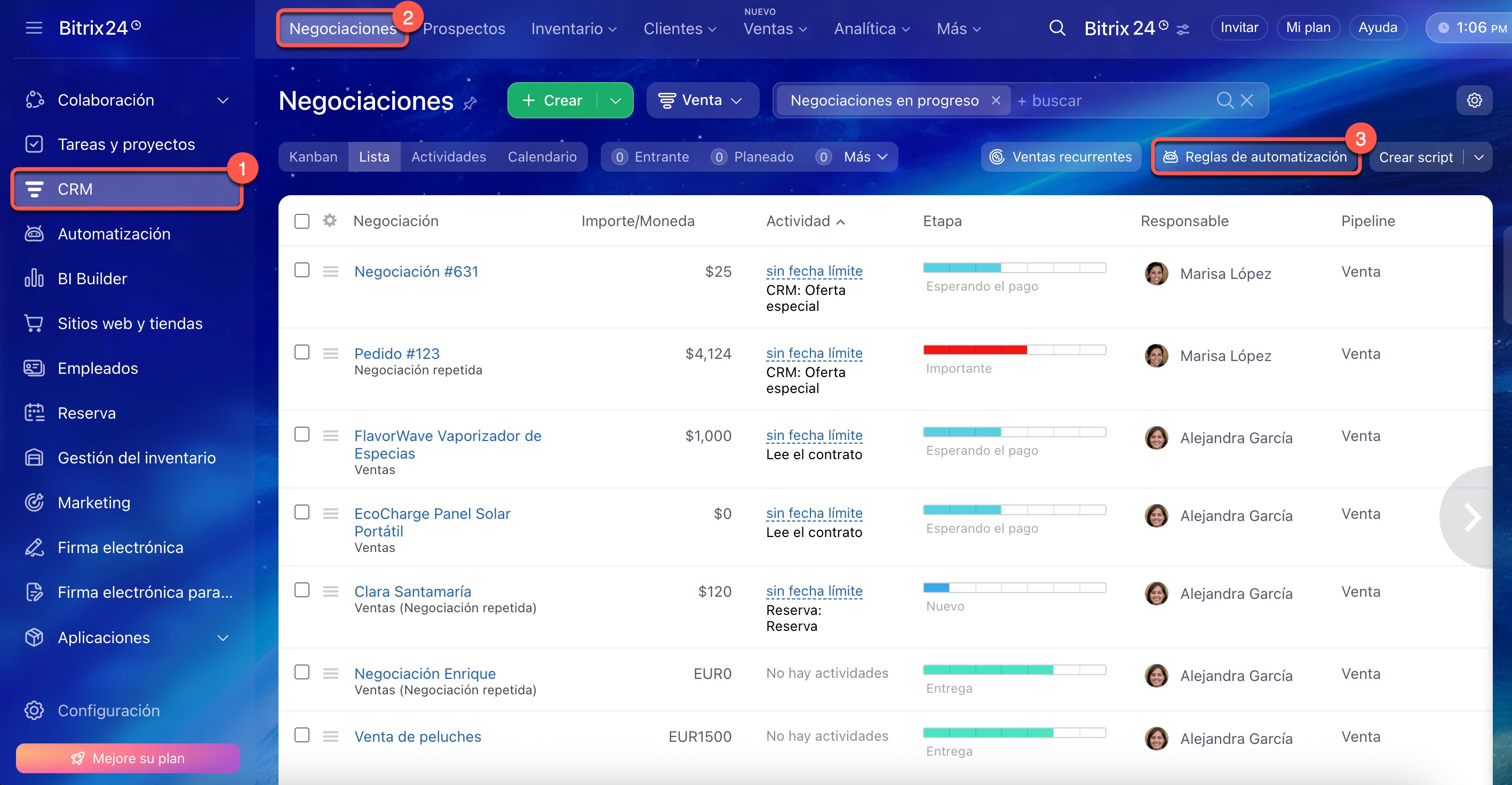
Task: Click the Ventas recurrentes button
Action: (1061, 157)
